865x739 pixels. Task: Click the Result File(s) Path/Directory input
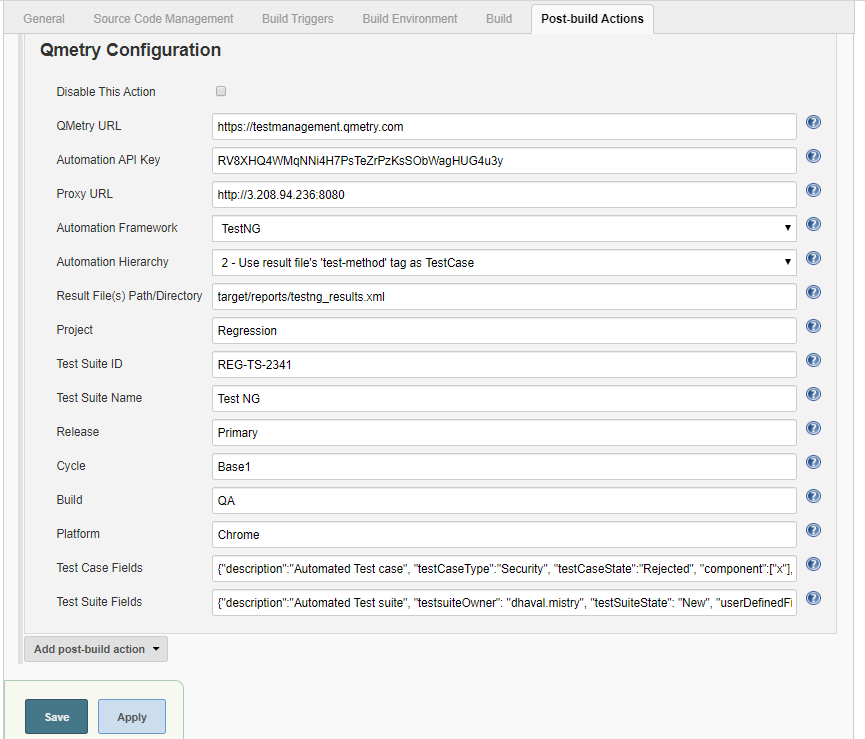tap(504, 297)
